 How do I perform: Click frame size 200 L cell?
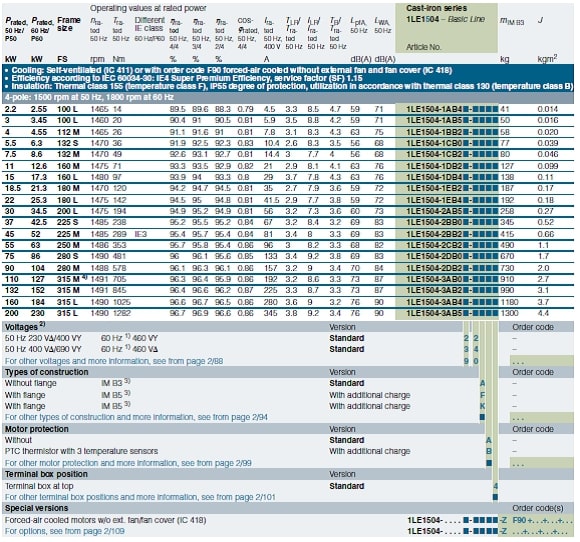click(67, 211)
